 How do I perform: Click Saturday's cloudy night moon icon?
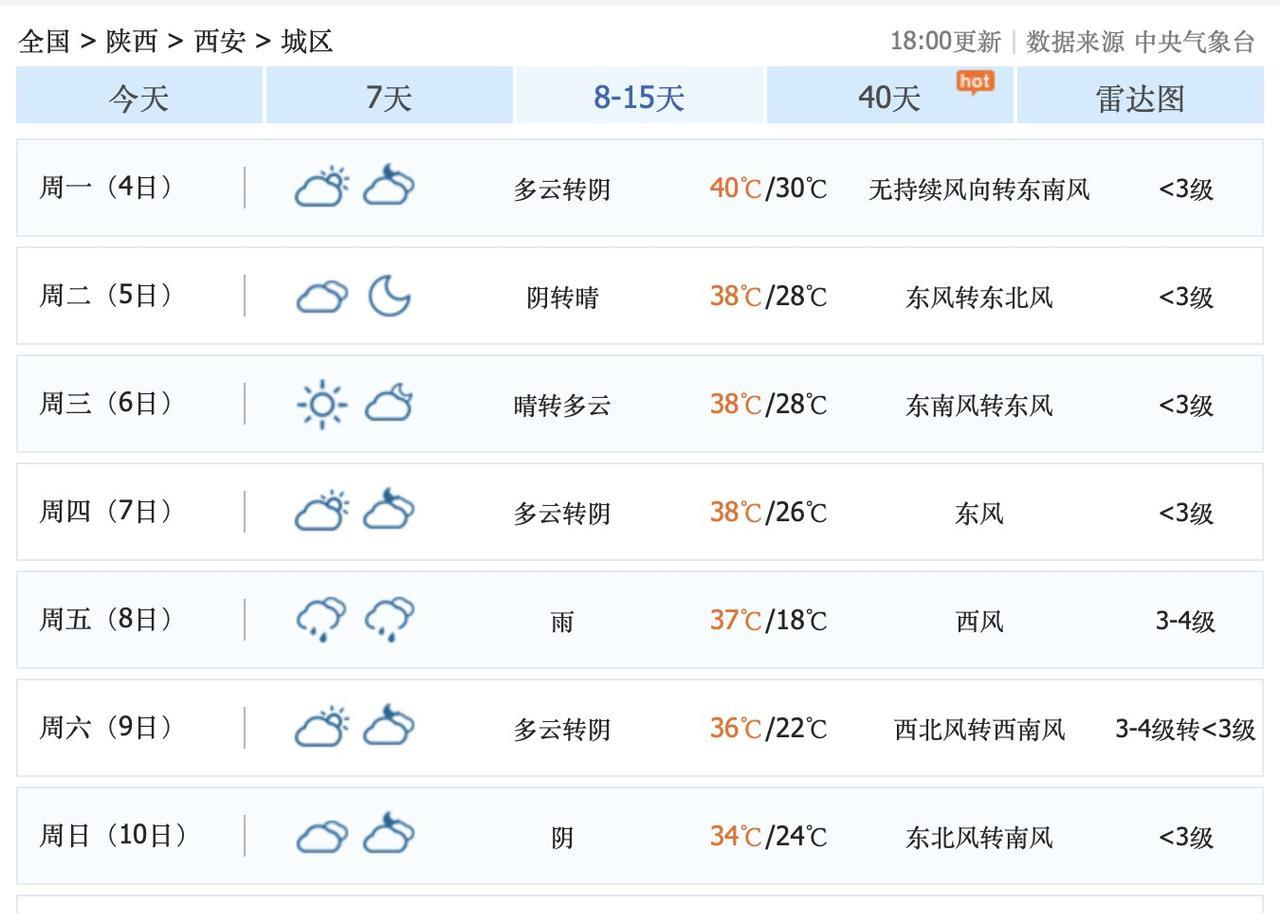(x=389, y=727)
